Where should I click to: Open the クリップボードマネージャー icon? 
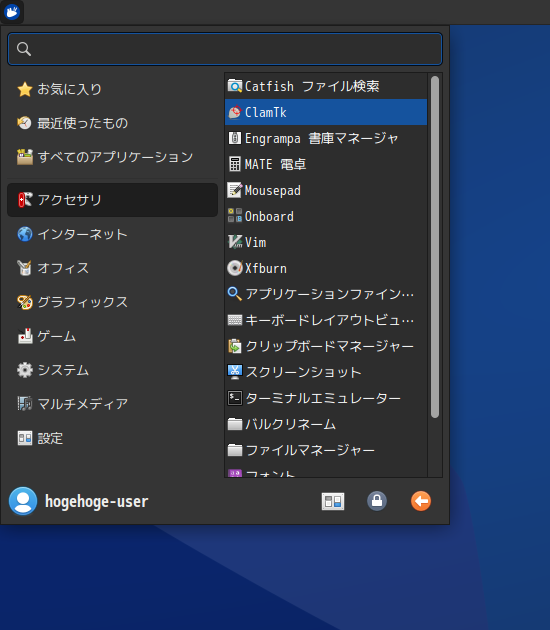[x=235, y=346]
